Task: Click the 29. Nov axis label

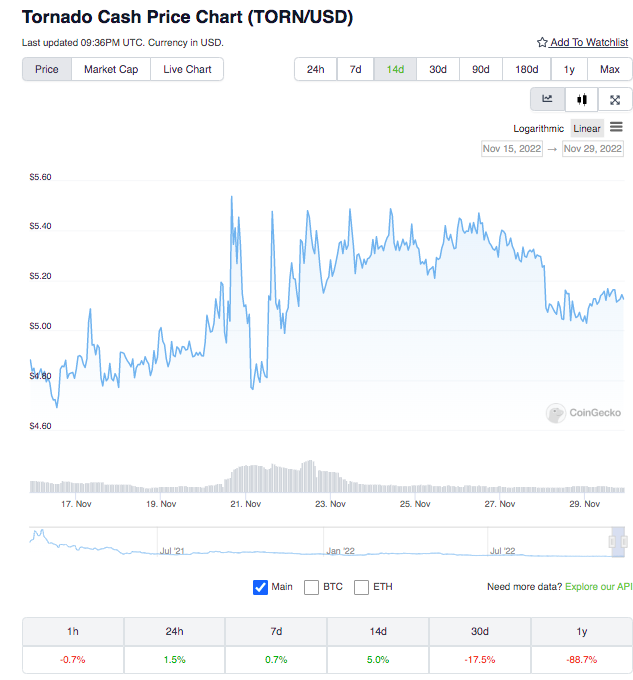Action: 584,504
